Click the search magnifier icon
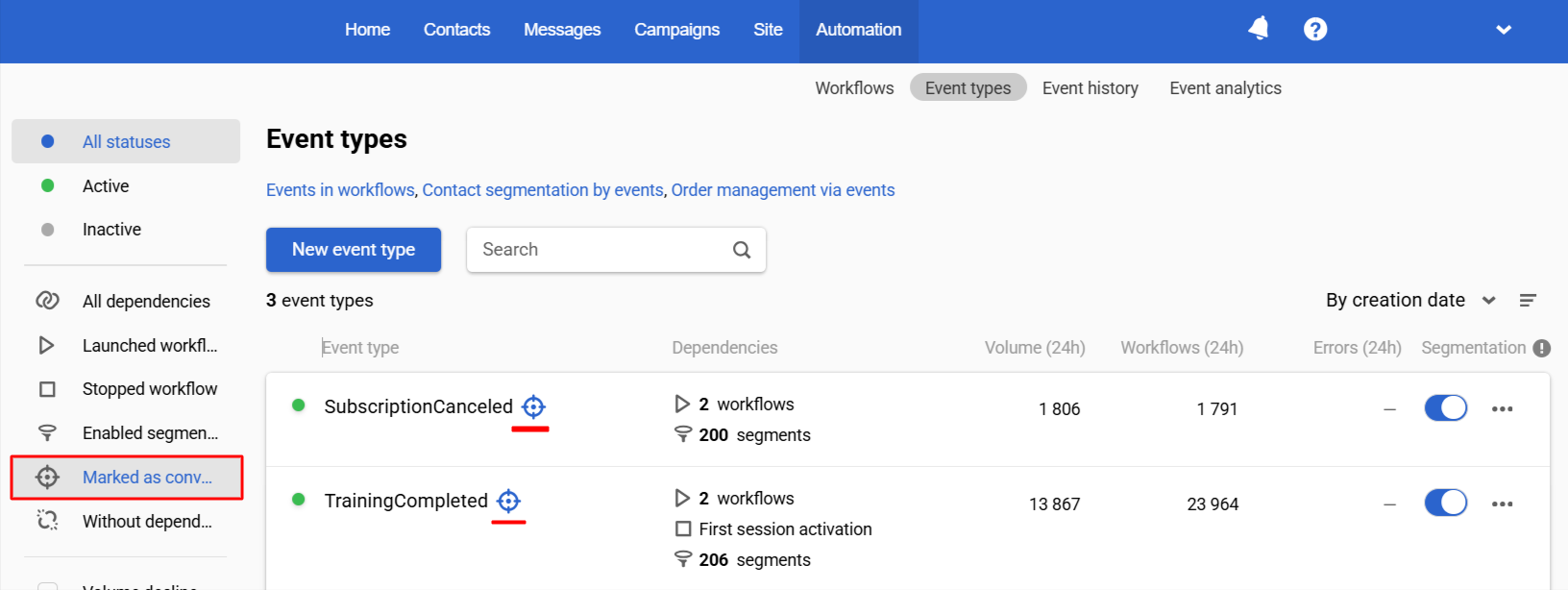Viewport: 1568px width, 590px height. point(742,250)
